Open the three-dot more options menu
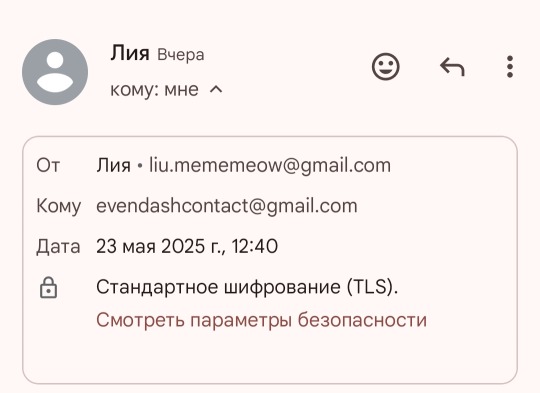 pos(510,66)
